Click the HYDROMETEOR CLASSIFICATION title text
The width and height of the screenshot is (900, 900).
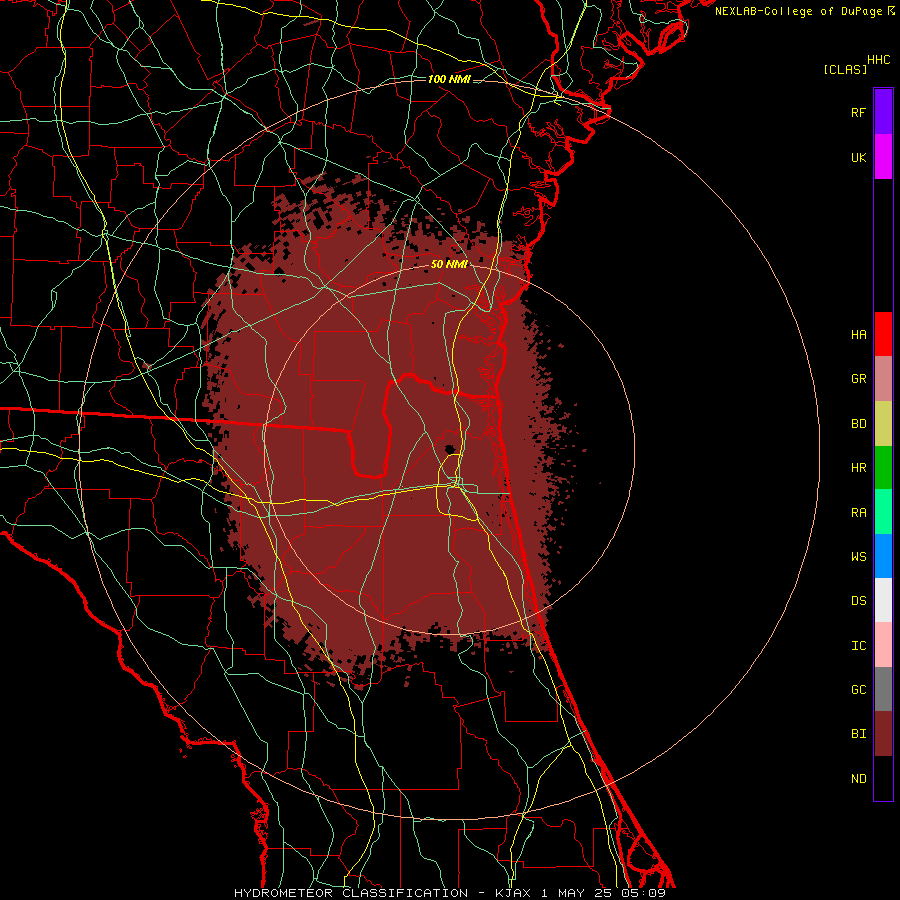[x=351, y=893]
